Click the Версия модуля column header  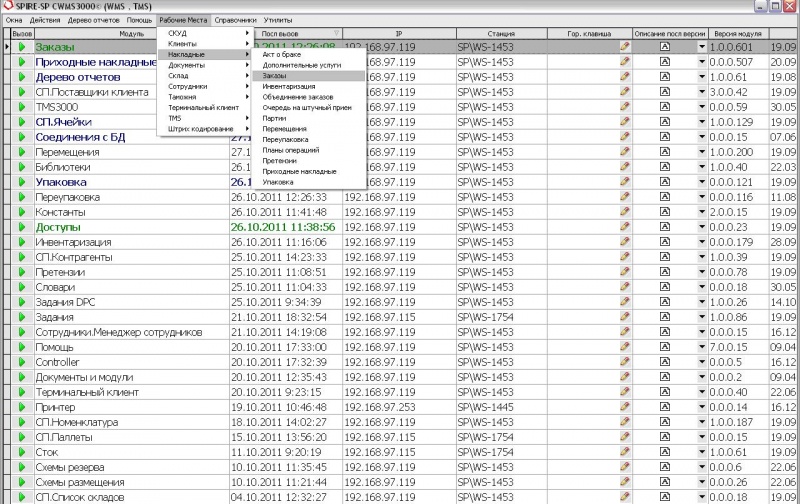(737, 33)
